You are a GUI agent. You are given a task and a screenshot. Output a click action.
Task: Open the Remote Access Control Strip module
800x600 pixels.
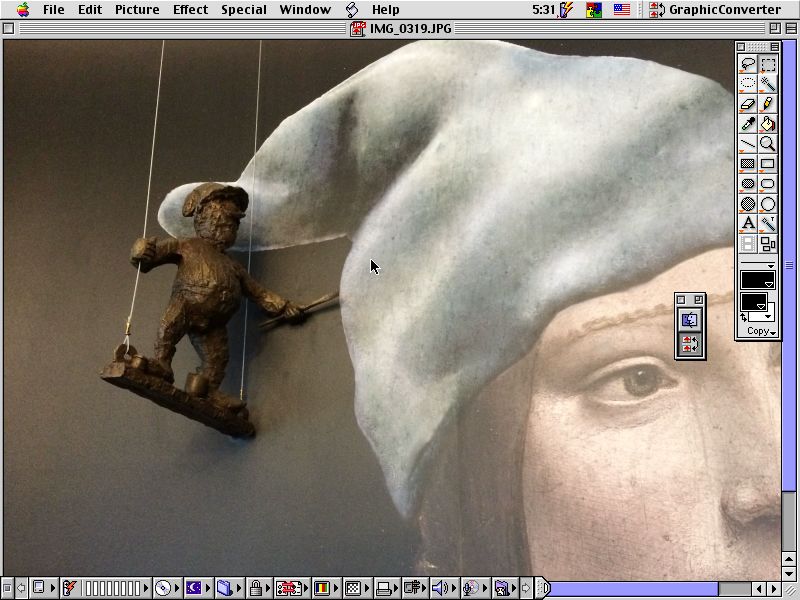(414, 588)
